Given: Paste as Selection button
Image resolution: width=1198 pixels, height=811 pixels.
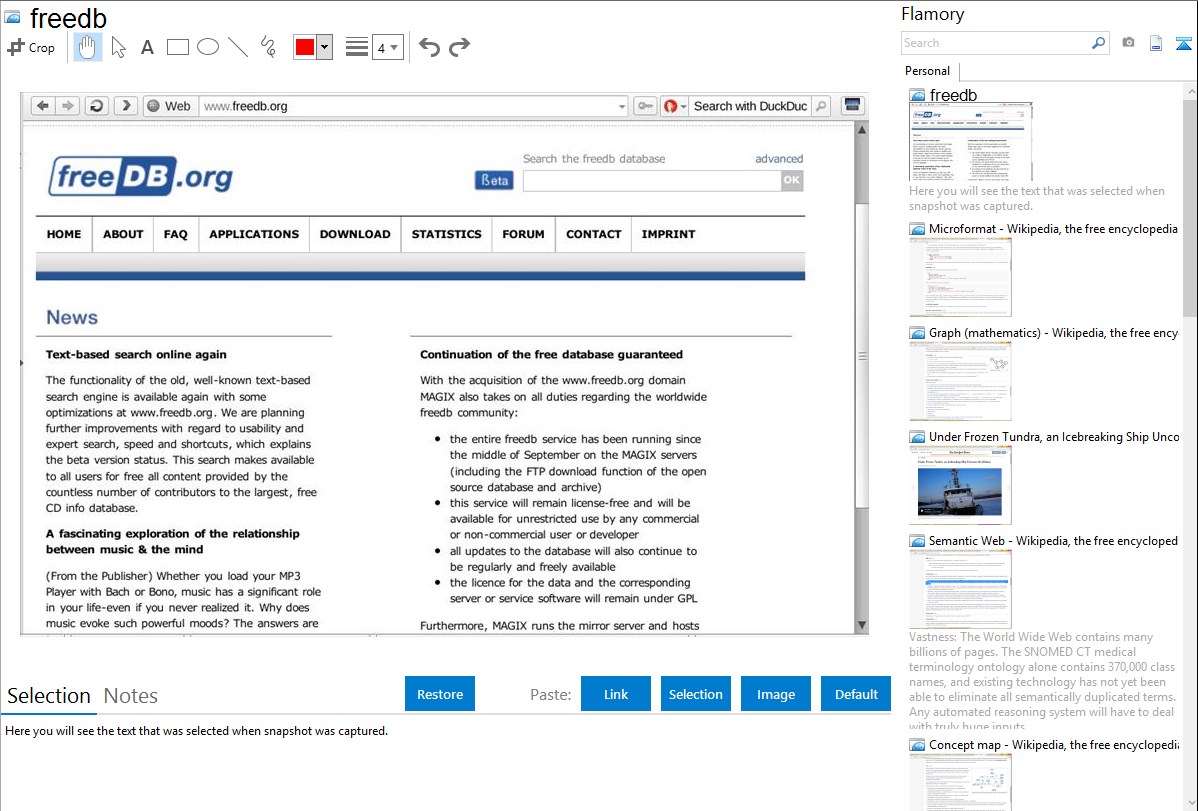Looking at the screenshot, I should [x=695, y=694].
